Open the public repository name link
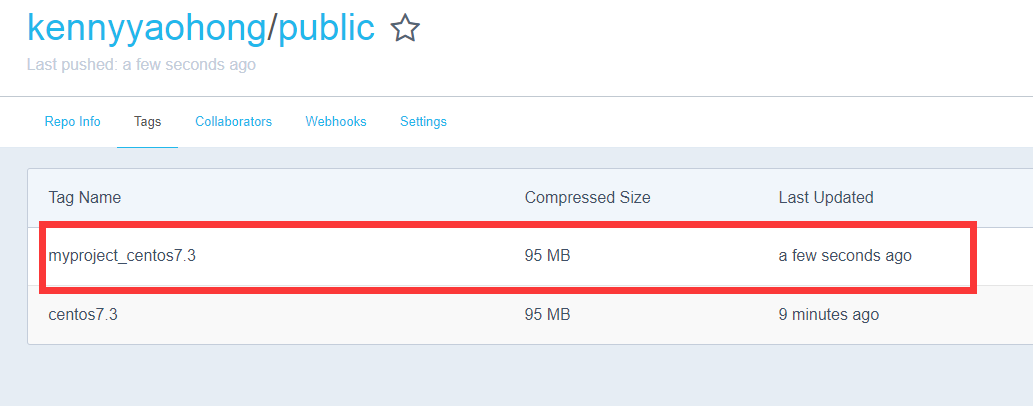This screenshot has width=1033, height=406. [326, 28]
